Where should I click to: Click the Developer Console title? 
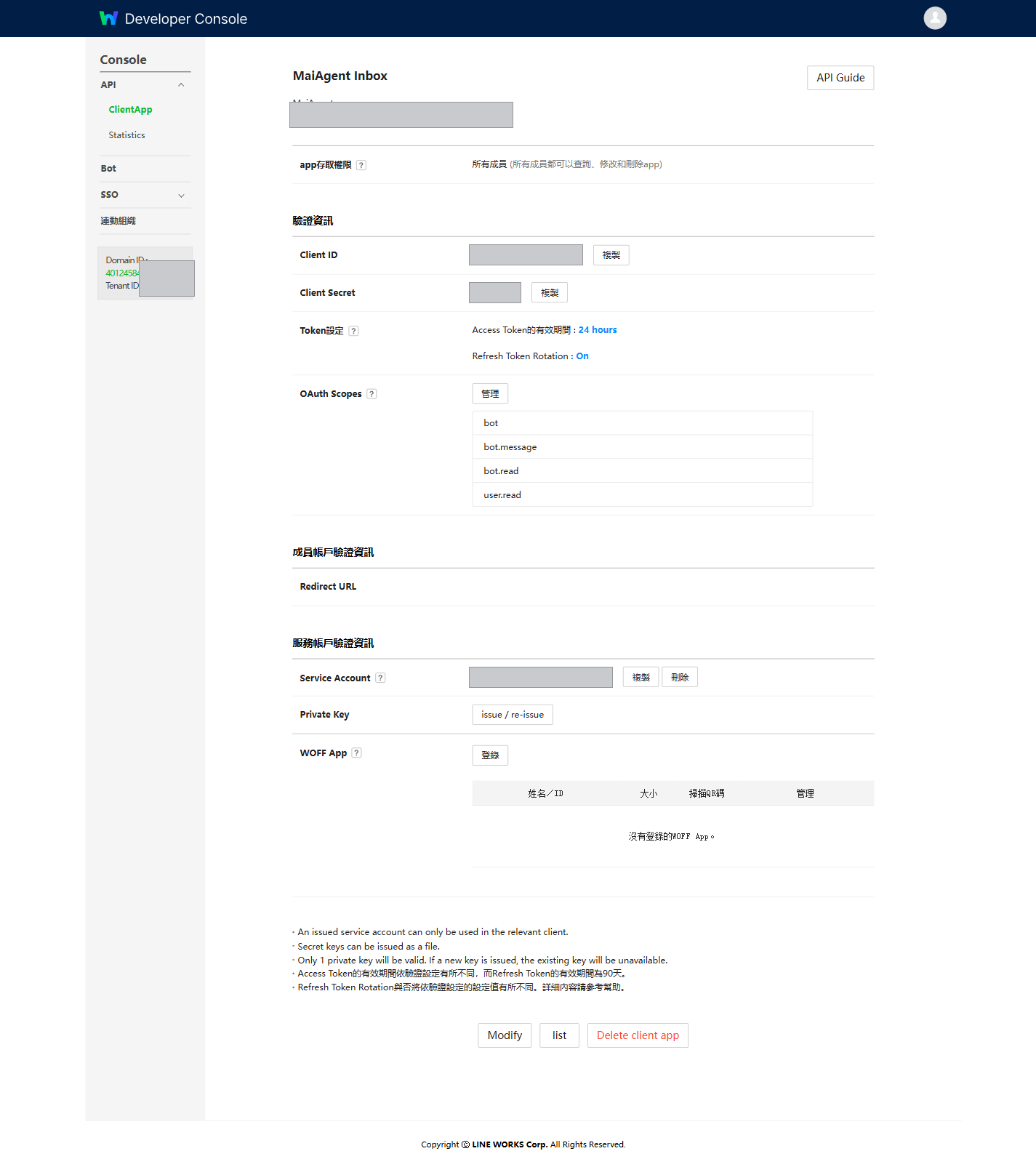186,19
